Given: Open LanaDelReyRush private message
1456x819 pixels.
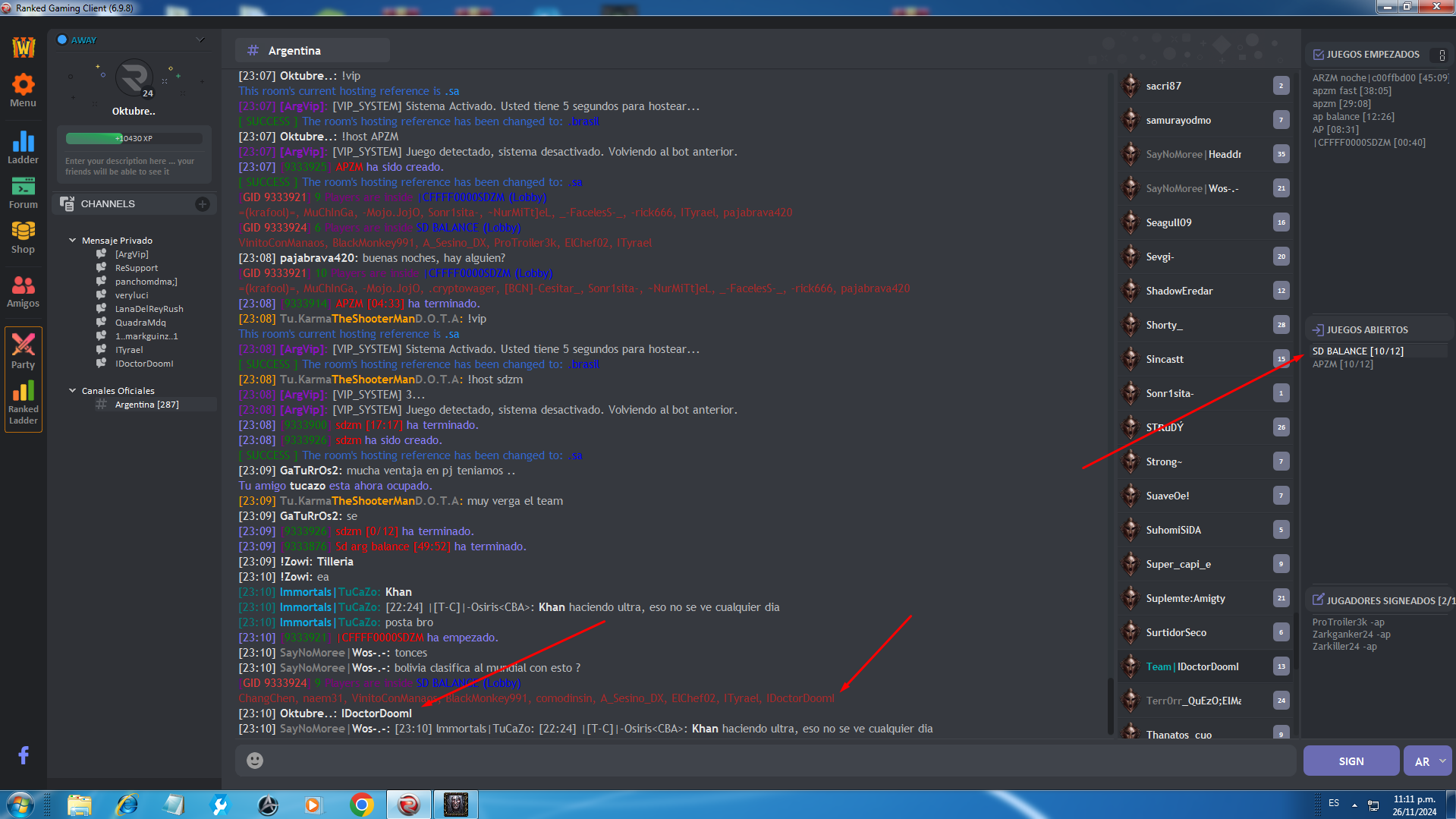Looking at the screenshot, I should pos(149,309).
